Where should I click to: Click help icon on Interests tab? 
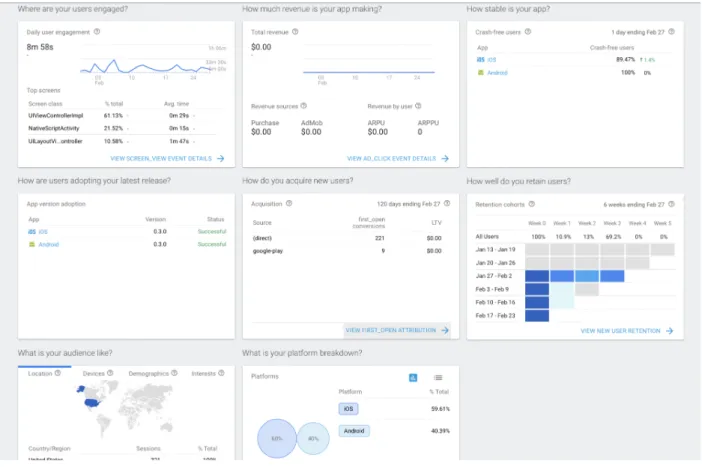221,373
